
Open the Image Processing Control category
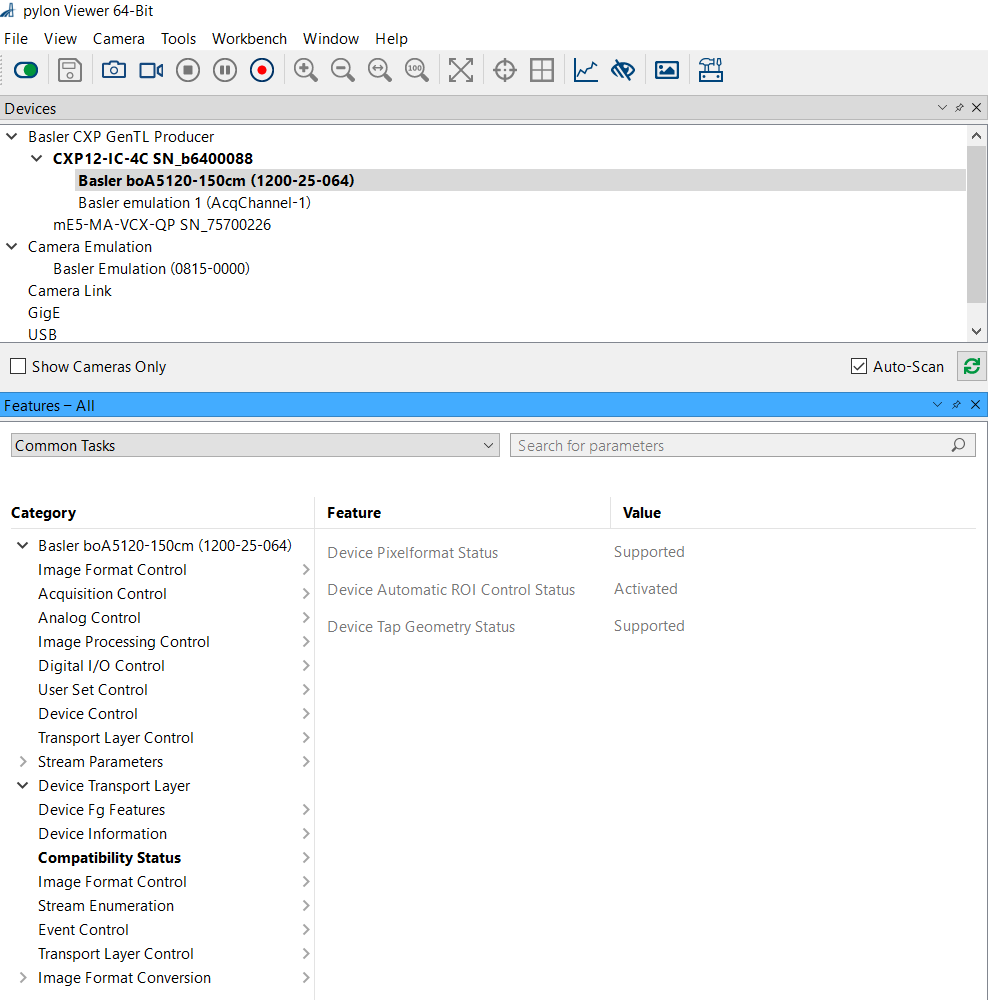click(124, 642)
